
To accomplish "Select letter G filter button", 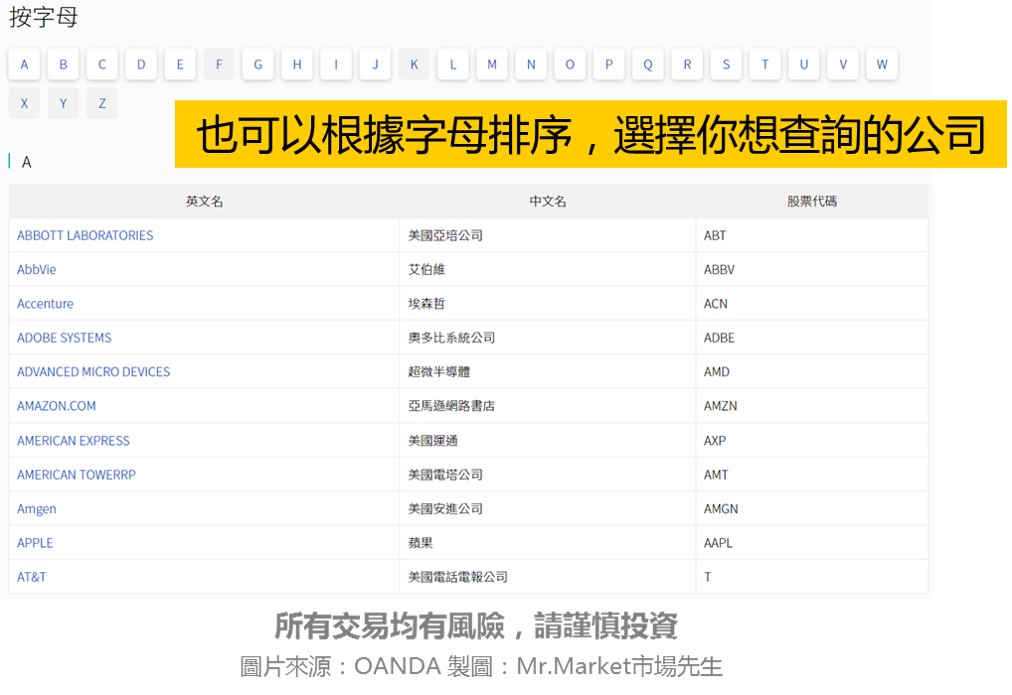I will [x=258, y=64].
